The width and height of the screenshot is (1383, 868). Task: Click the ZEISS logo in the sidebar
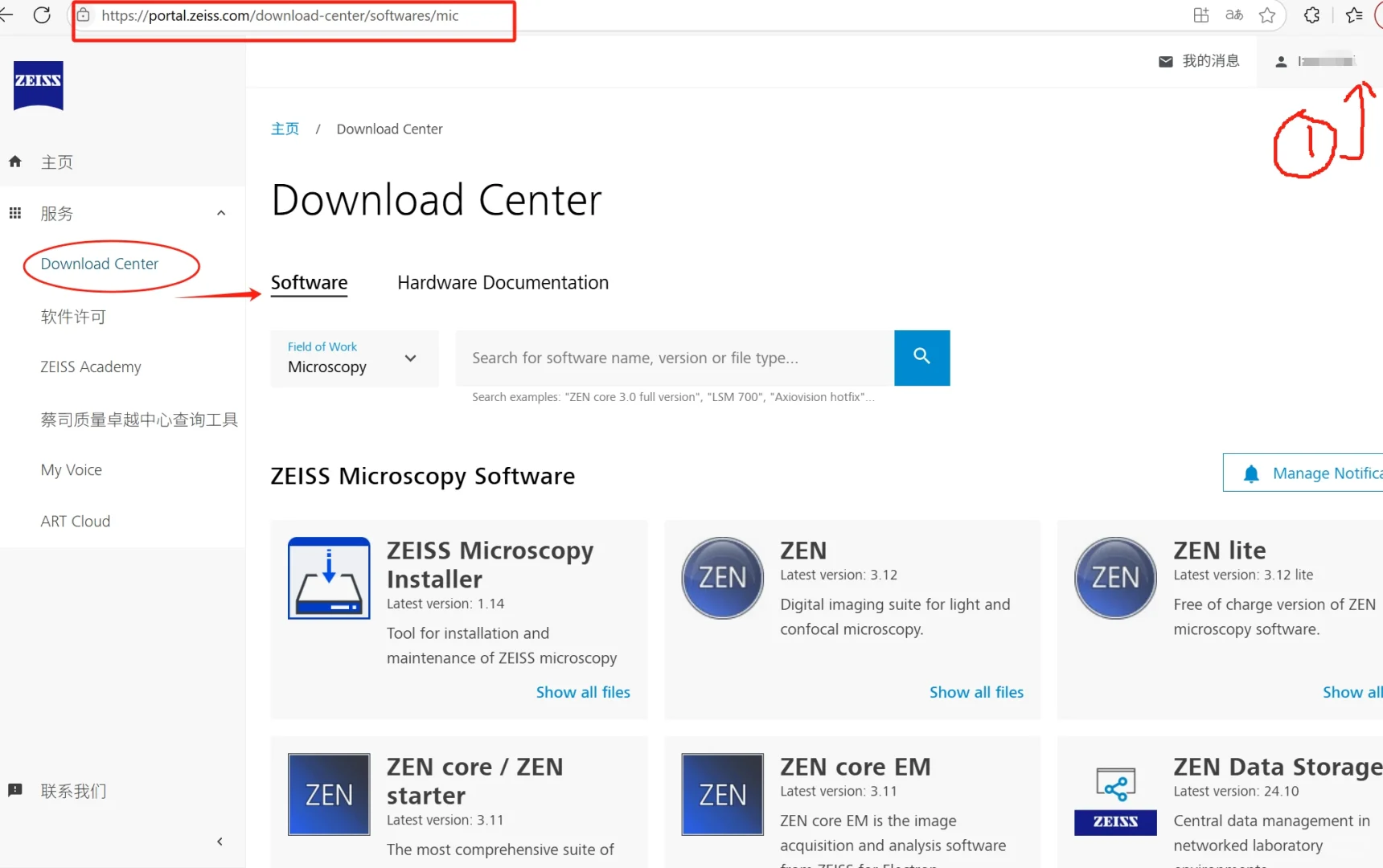pos(39,85)
